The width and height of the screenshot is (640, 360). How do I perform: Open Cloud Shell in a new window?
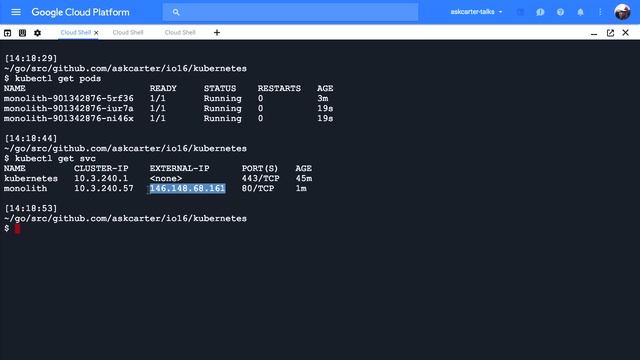(x=610, y=33)
